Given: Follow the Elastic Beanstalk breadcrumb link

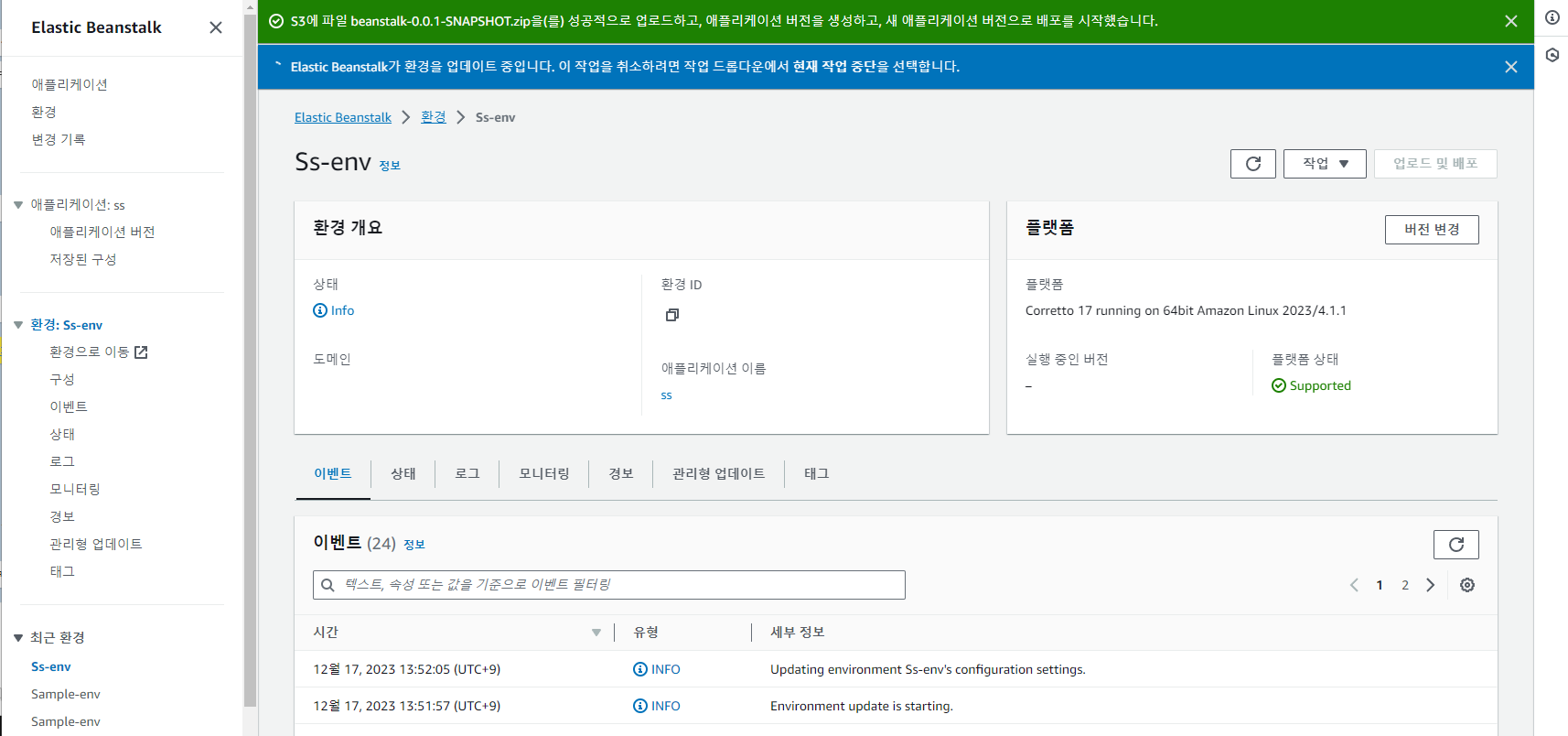Looking at the screenshot, I should (x=342, y=118).
